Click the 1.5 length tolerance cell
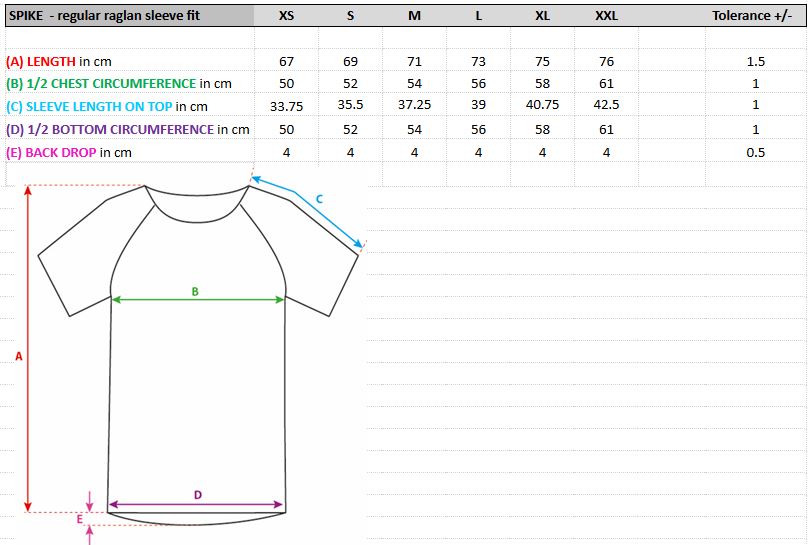Viewport: 811px width, 545px height. (755, 62)
